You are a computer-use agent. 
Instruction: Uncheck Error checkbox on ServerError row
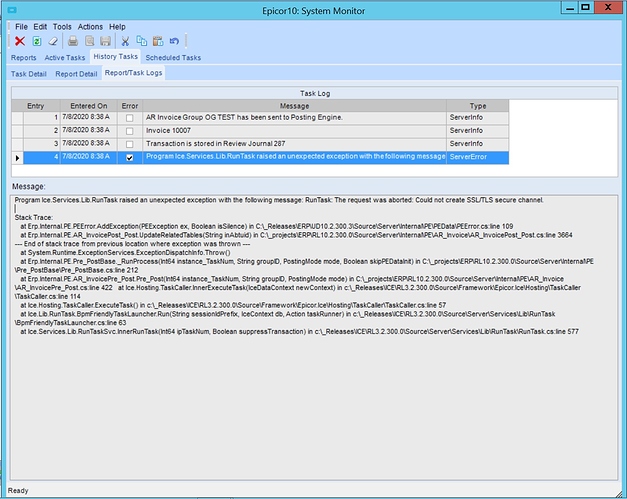coord(130,158)
